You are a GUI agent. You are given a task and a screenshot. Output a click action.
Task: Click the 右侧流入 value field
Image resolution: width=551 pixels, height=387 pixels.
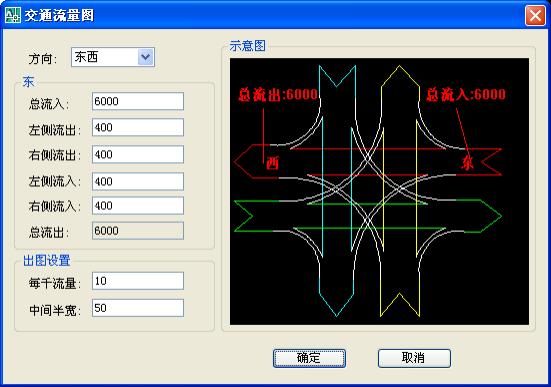(138, 206)
